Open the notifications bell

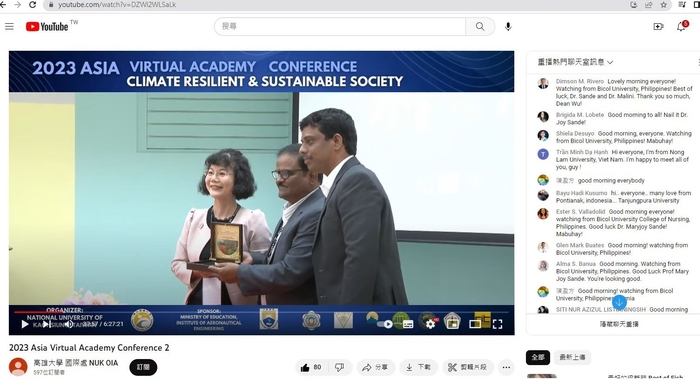(x=681, y=27)
